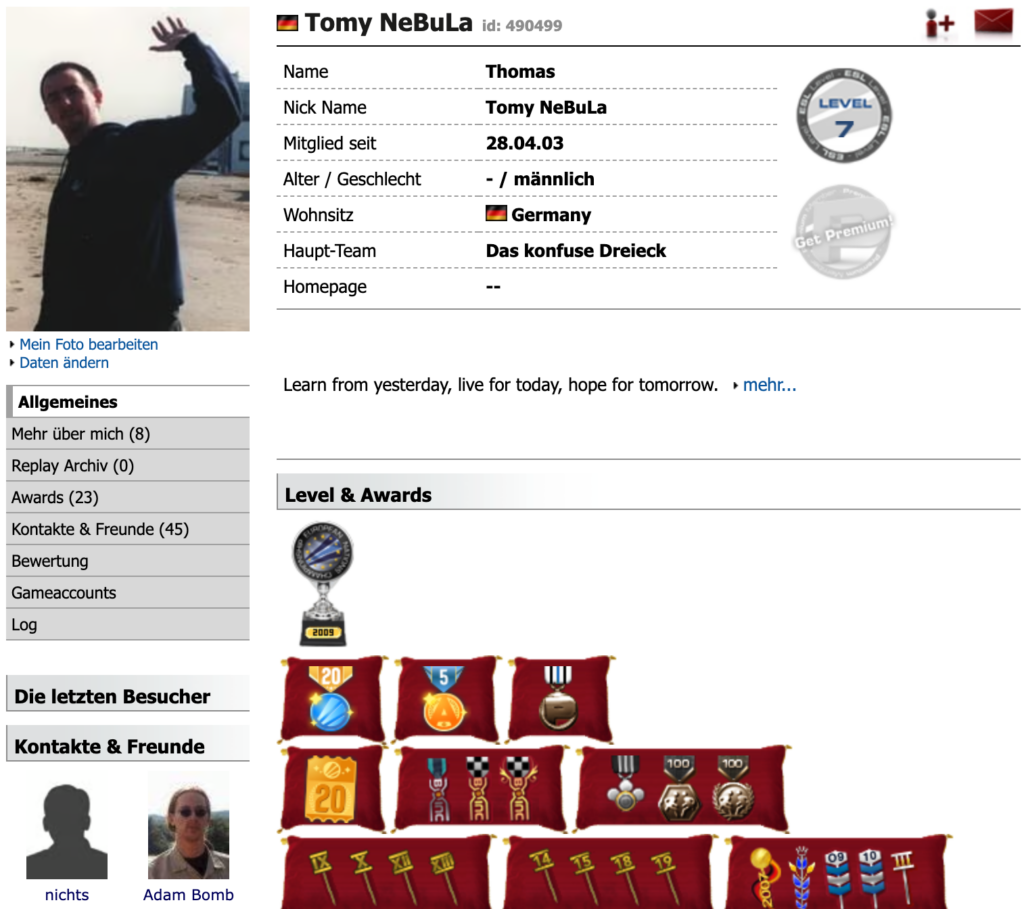
Task: Expand the quote with mehr... link
Action: (x=769, y=385)
